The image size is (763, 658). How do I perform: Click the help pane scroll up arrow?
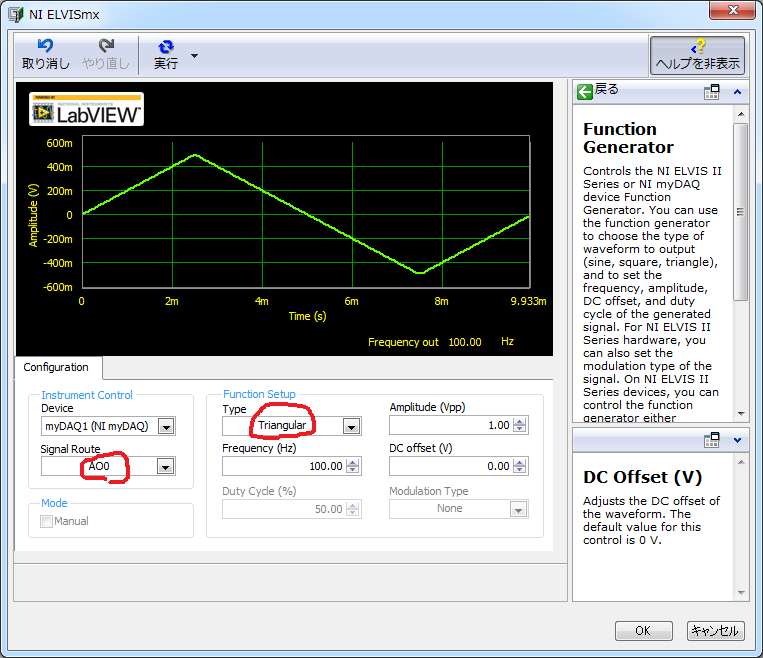tap(741, 114)
